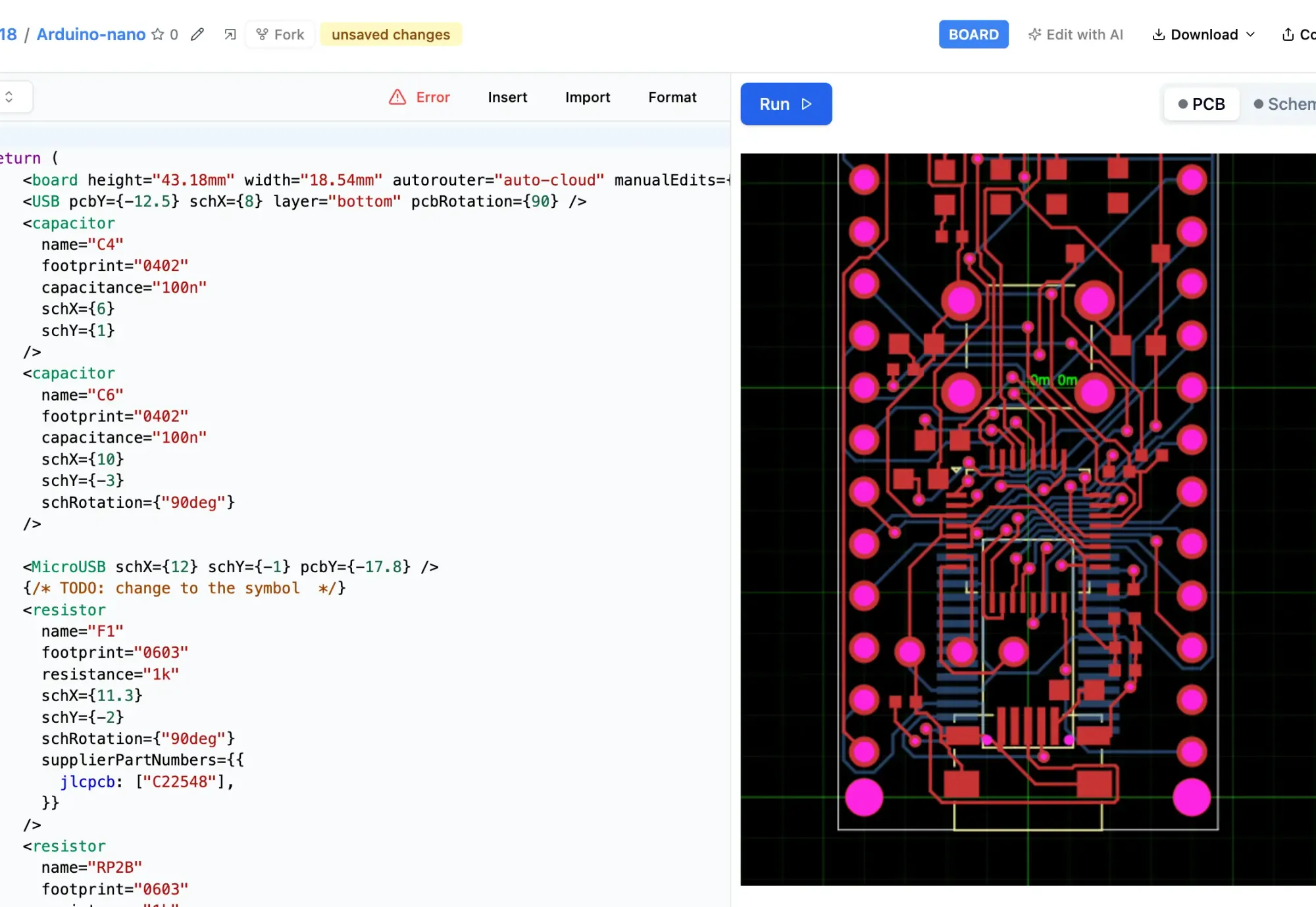Toggle the BOARD mode button
Image resolution: width=1316 pixels, height=907 pixels.
pos(973,34)
